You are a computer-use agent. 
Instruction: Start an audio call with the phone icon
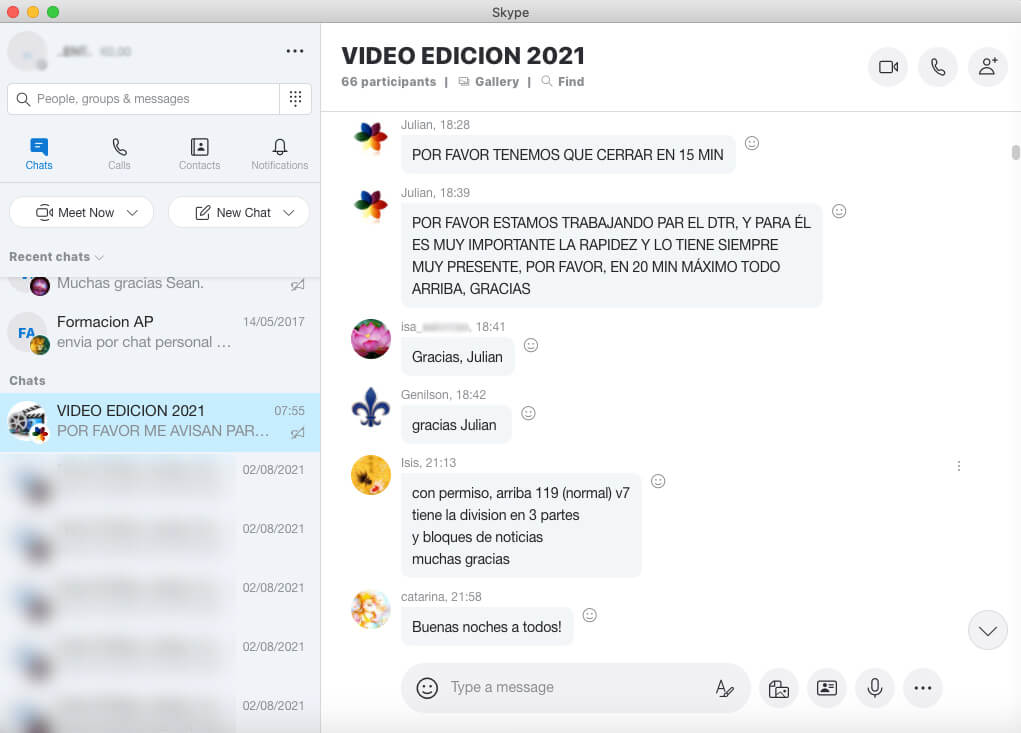[937, 67]
